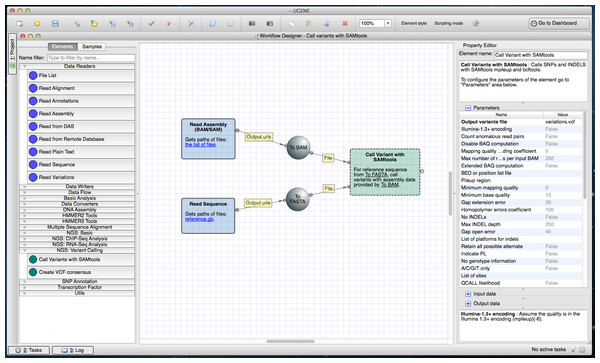Image resolution: width=600 pixels, height=363 pixels.
Task: Click the blue circle icon of Read Alignment
Action: click(33, 88)
